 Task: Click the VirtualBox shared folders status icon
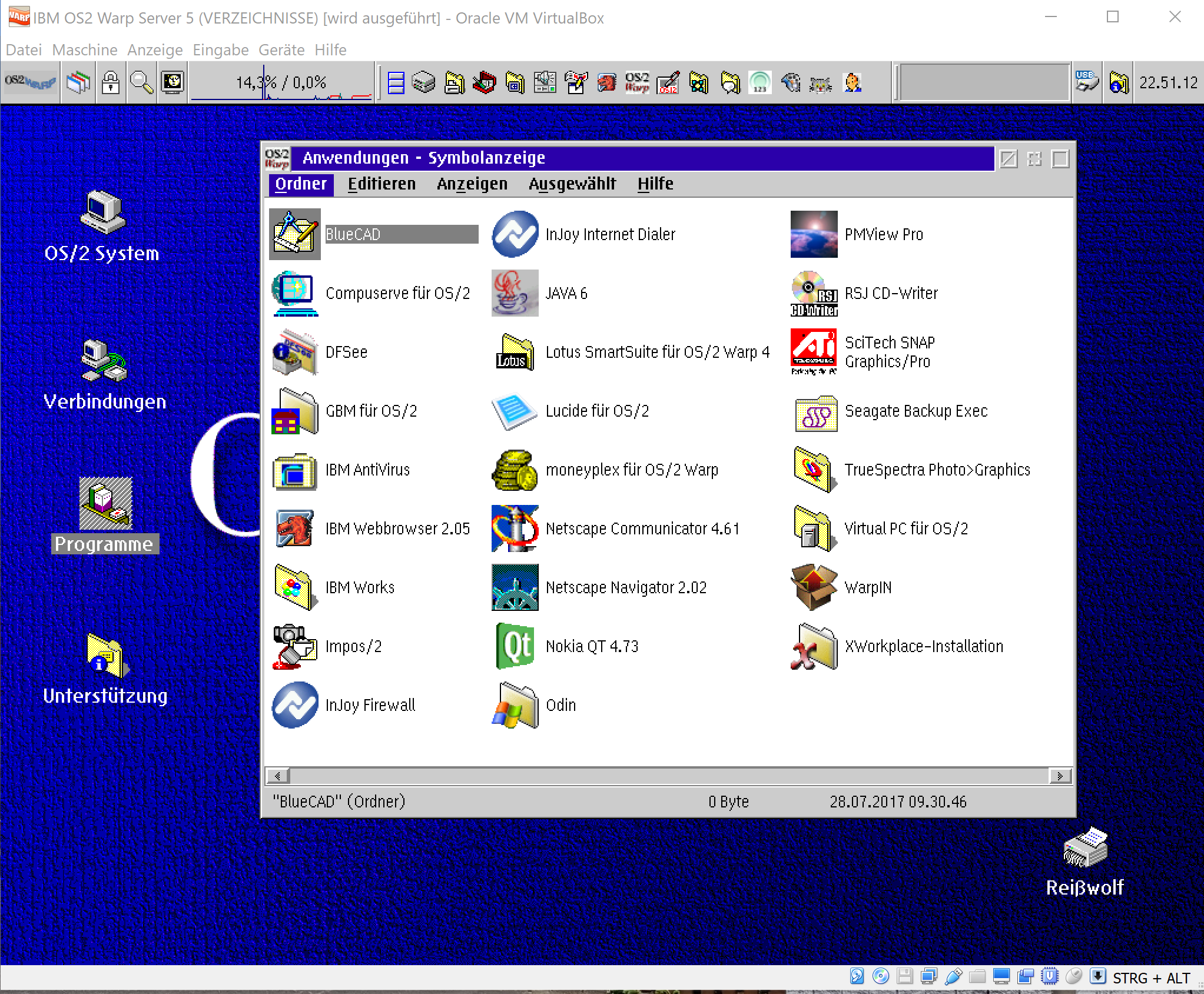[977, 977]
